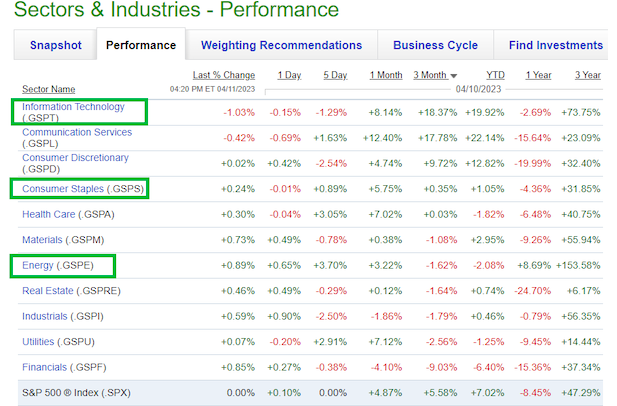Click S&P 500 YTD value +7.02%
Viewport: 617px width, 406px height.
click(x=487, y=393)
